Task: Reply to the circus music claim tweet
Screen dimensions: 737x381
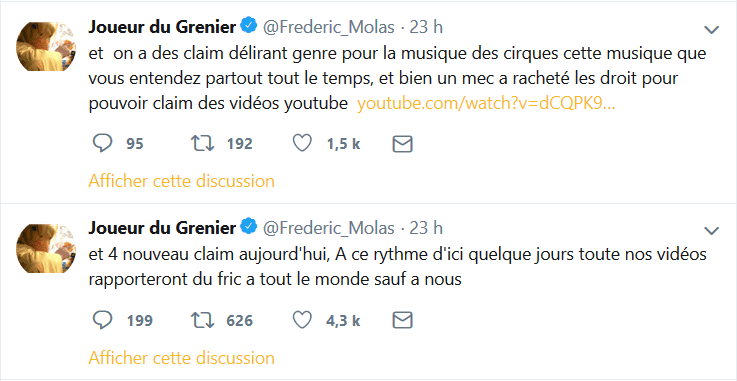Action: coord(102,144)
